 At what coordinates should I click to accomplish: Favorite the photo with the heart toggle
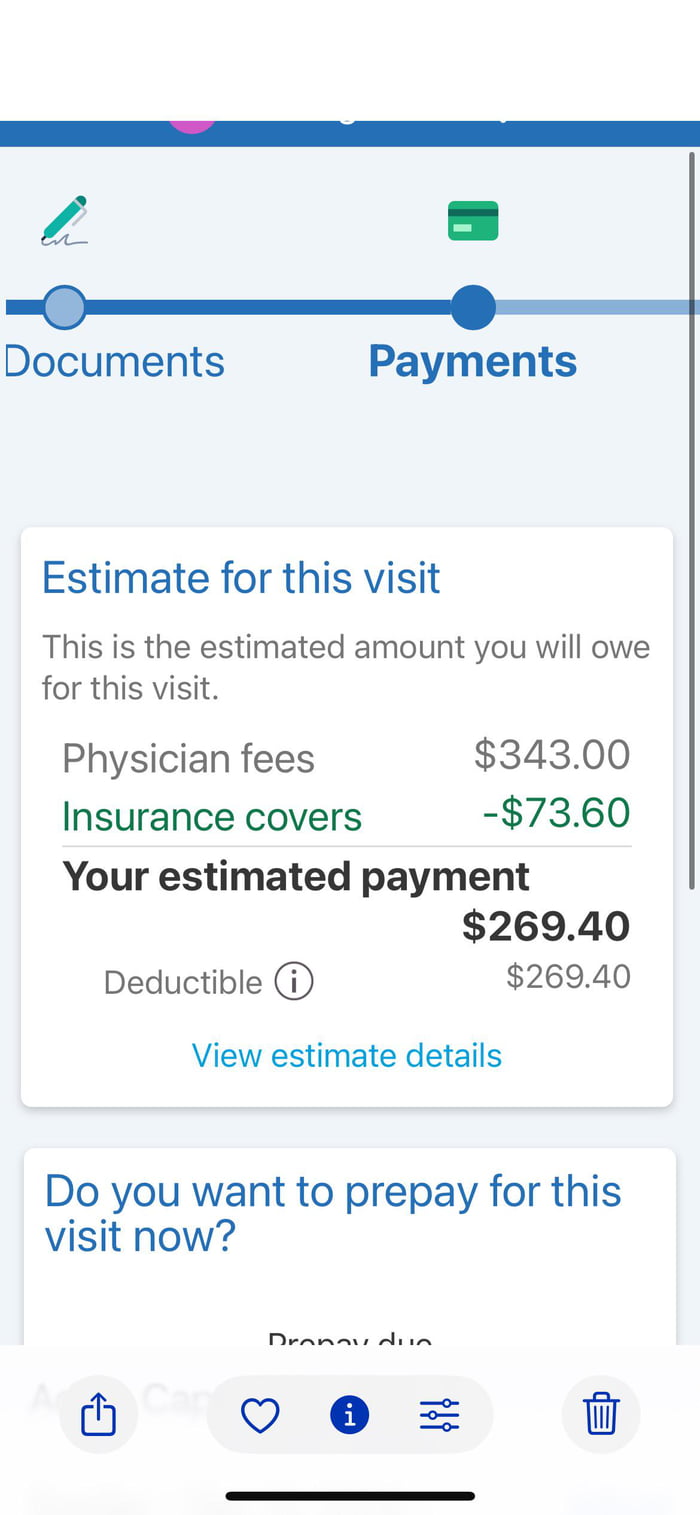tap(259, 1414)
